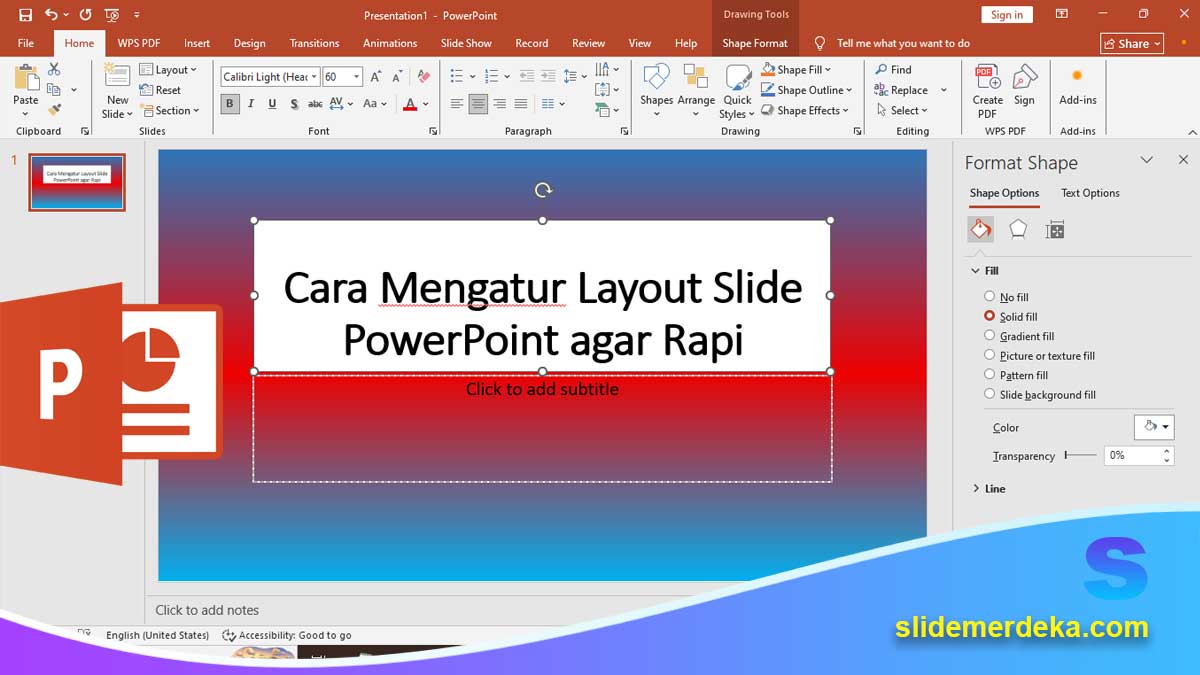
Task: Open the Layout dropdown
Action: pos(168,70)
